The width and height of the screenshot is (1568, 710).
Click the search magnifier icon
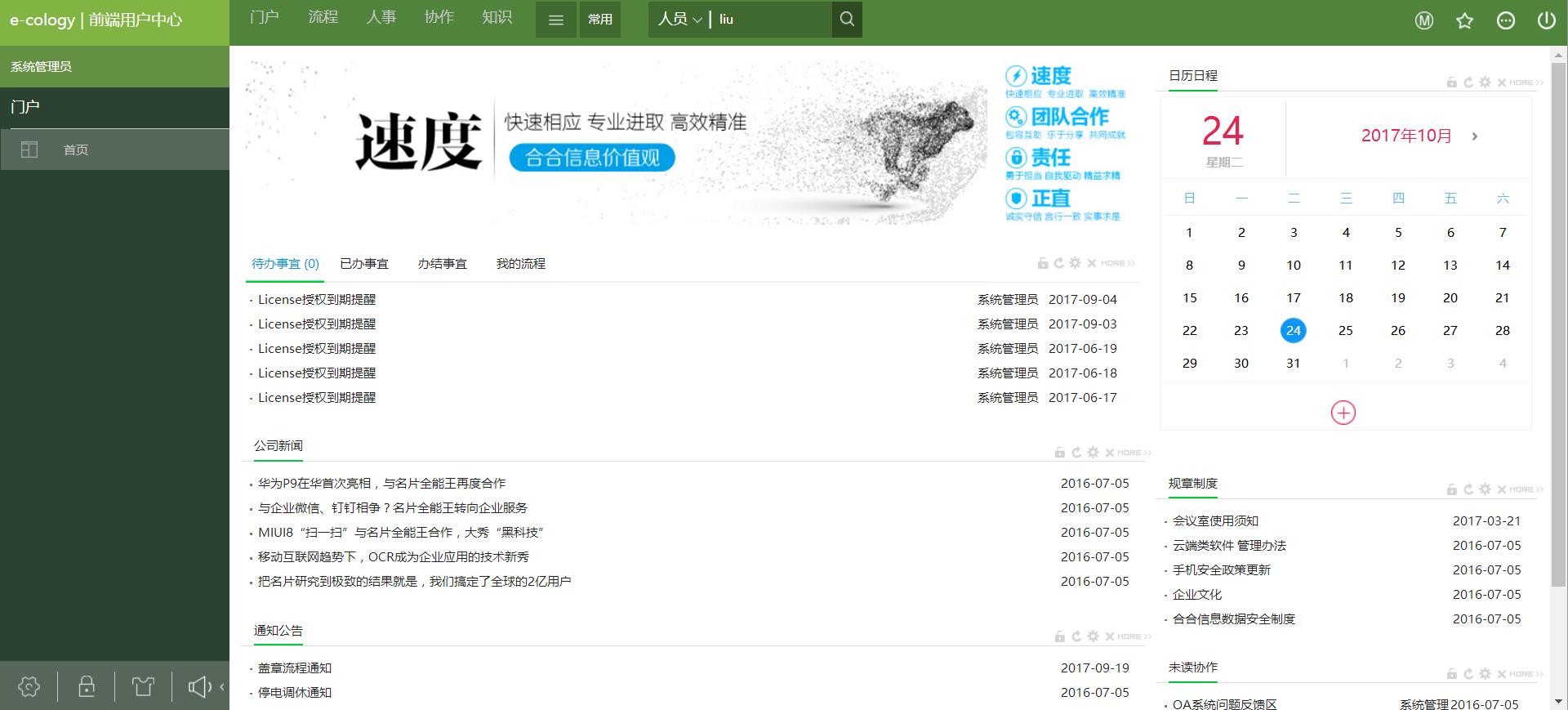click(x=847, y=20)
